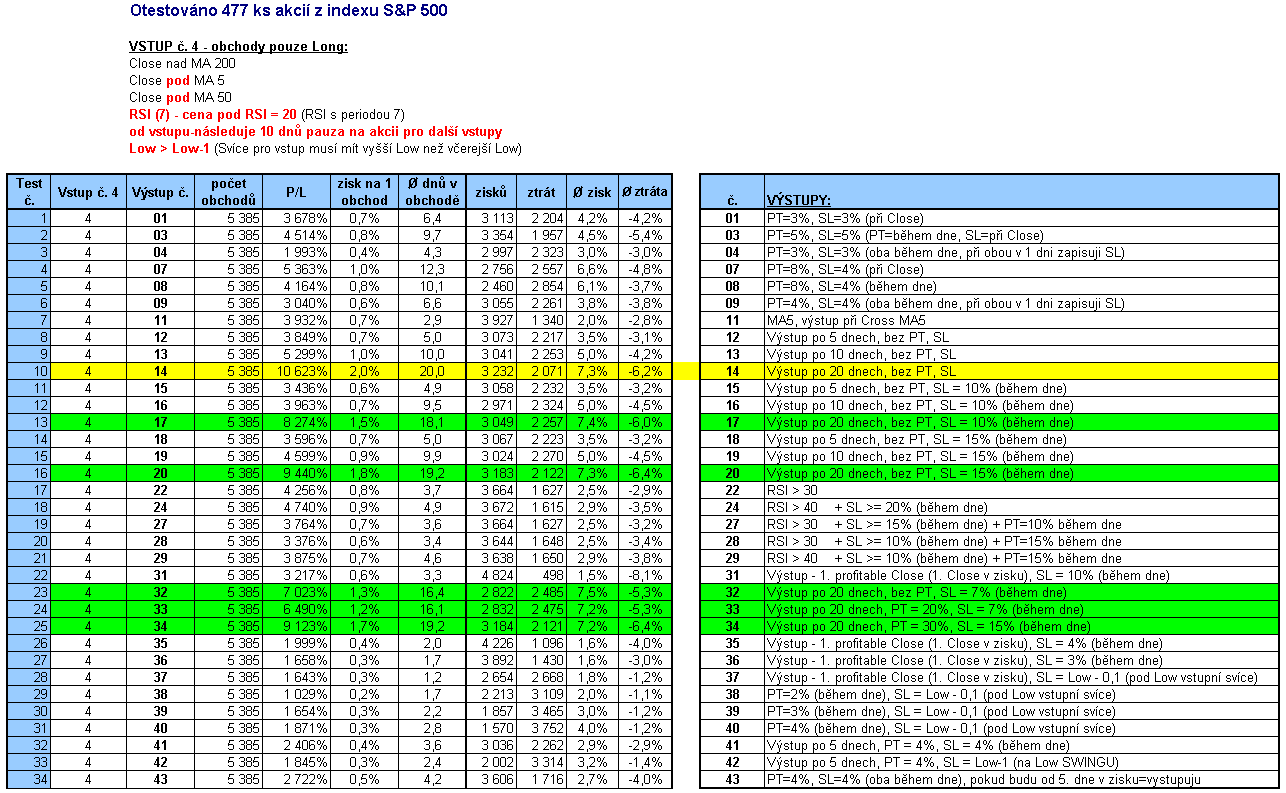1286x793 pixels.
Task: Click the 'Test č.' column header
Action: tap(29, 191)
